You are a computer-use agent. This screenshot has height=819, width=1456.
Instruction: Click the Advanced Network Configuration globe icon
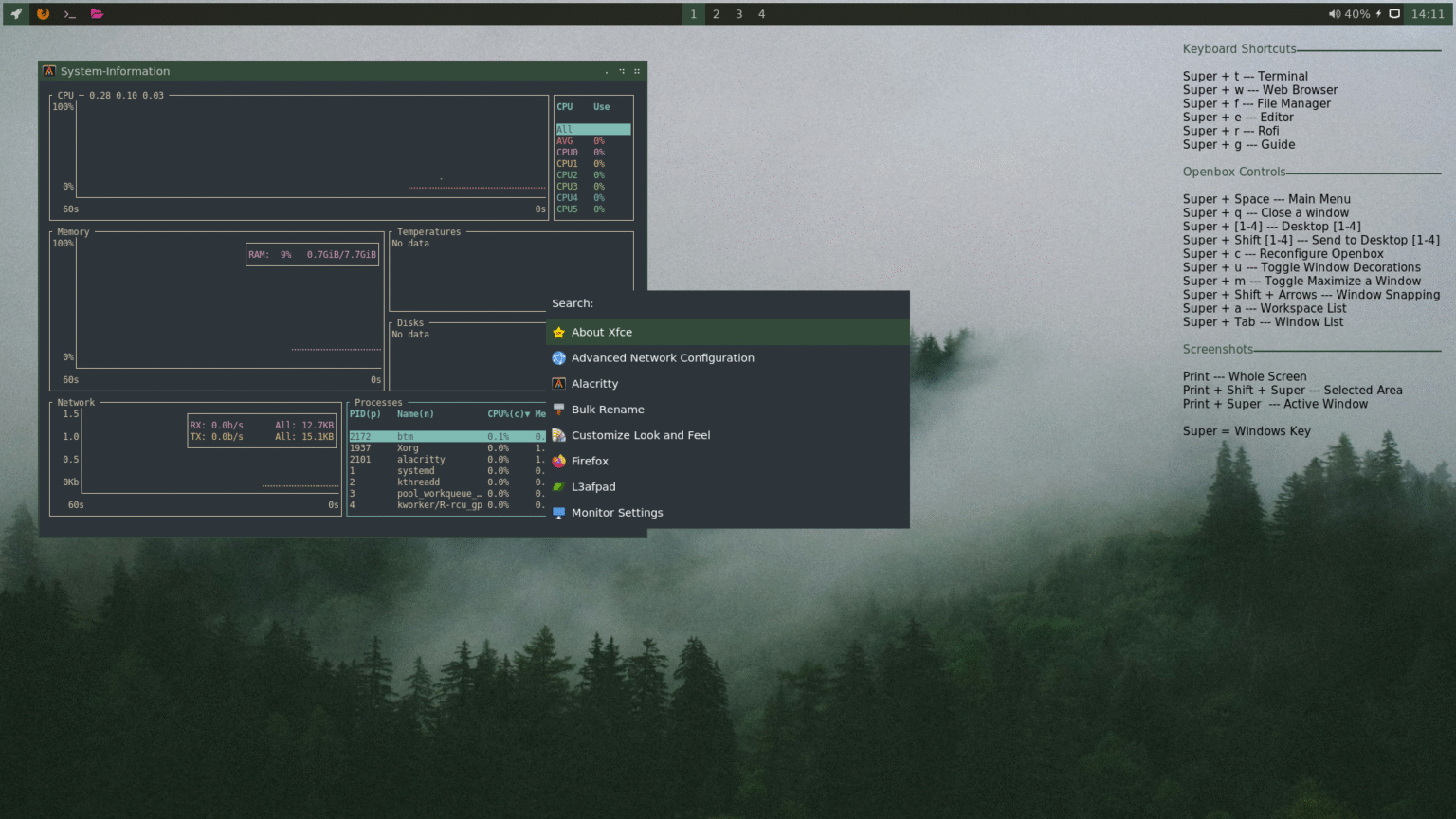click(558, 357)
